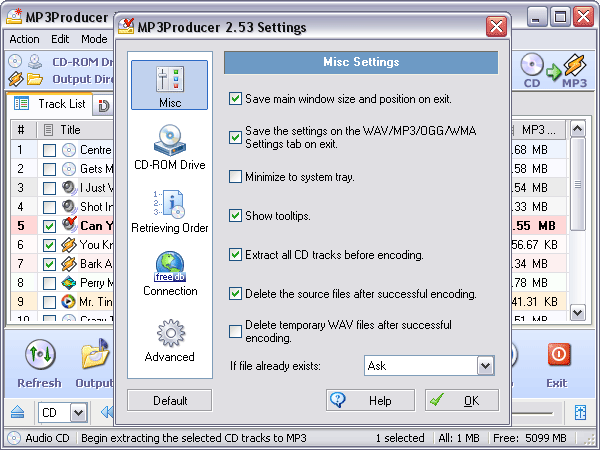Toggle Save main window size and position
This screenshot has width=600, height=450.
pos(235,99)
